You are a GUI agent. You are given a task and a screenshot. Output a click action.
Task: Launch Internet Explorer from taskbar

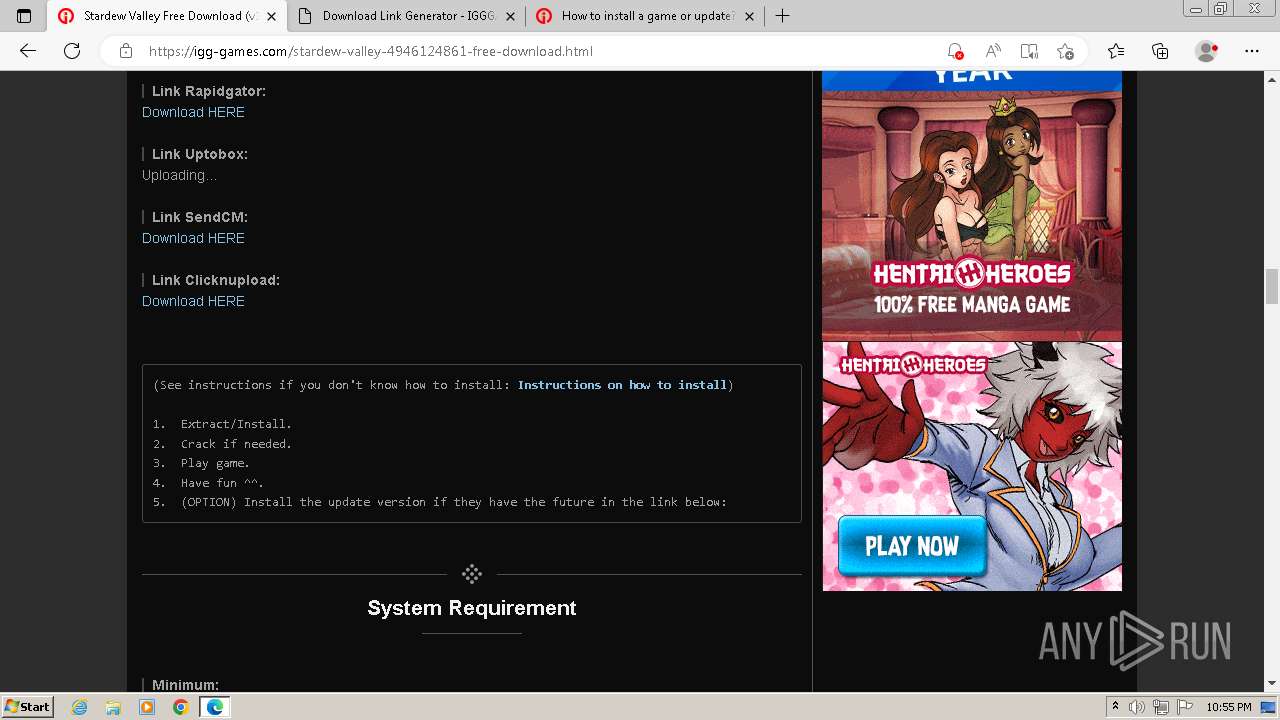[x=80, y=707]
